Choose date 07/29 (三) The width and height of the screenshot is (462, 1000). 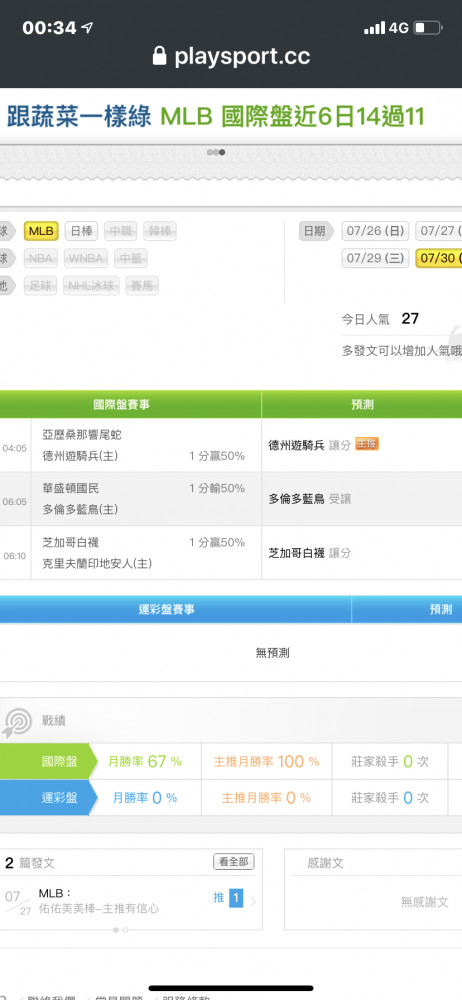[x=375, y=258]
